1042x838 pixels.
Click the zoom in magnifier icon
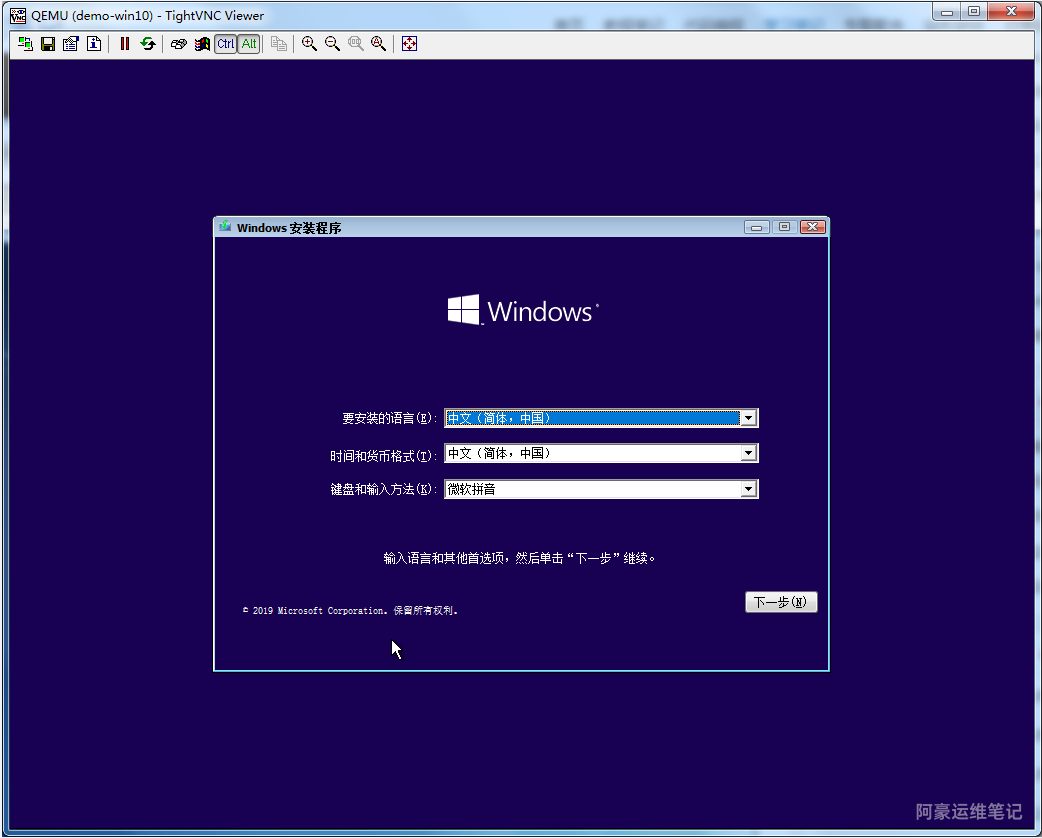tap(309, 44)
